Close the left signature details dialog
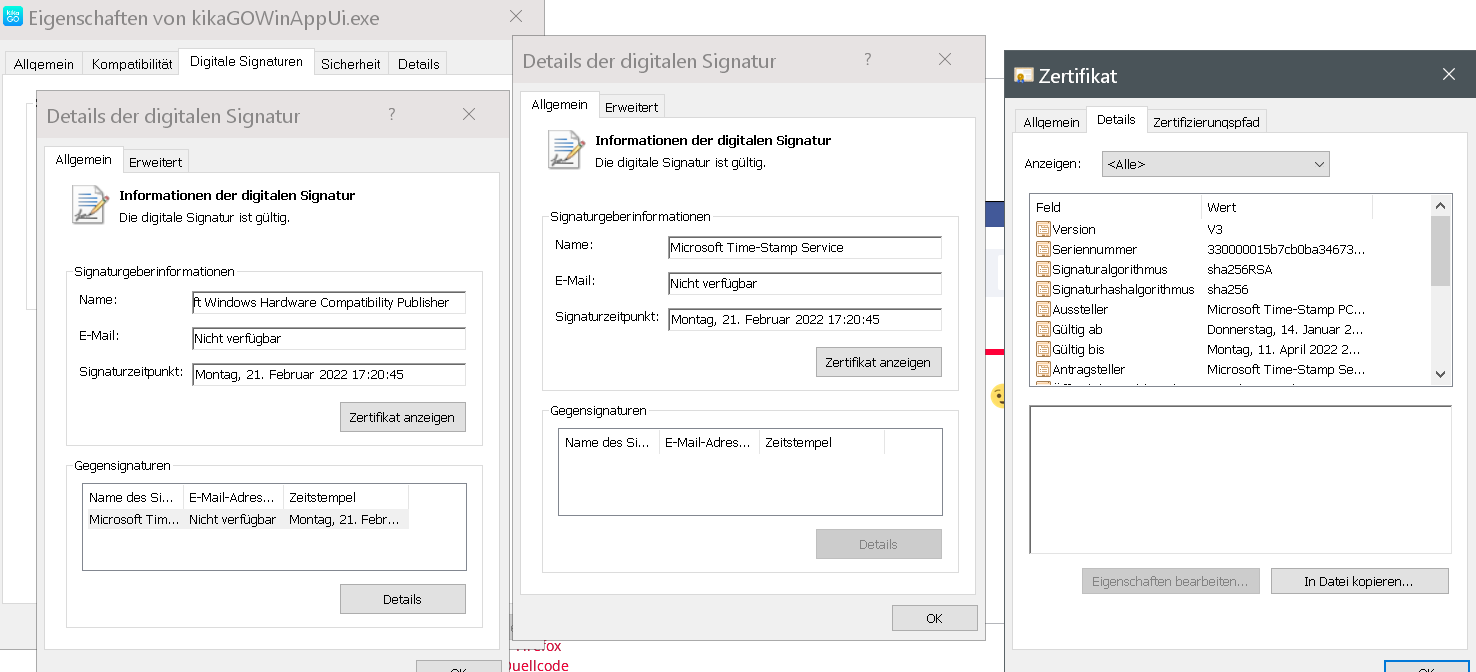Viewport: 1476px width, 672px height. (469, 115)
